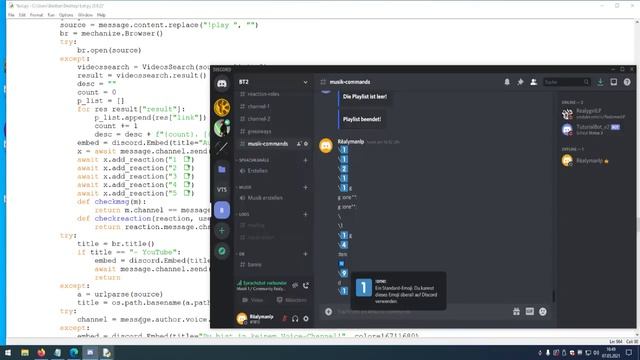Viewport: 640px width, 360px height.
Task: Open the emoji picker
Action: [x=542, y=312]
